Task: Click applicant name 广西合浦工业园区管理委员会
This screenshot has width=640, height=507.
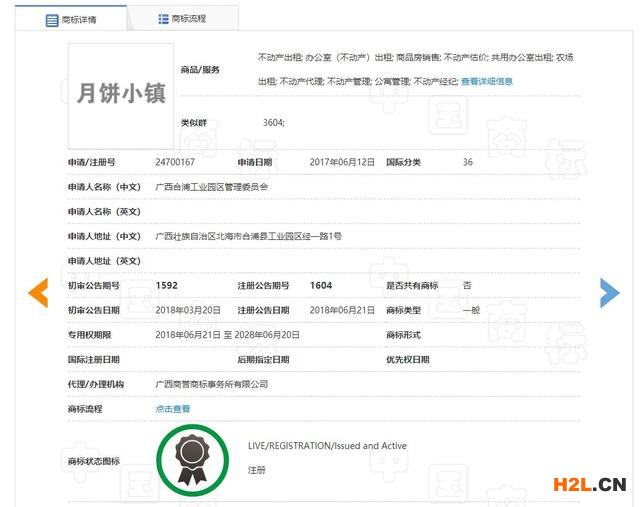Action: (212, 187)
